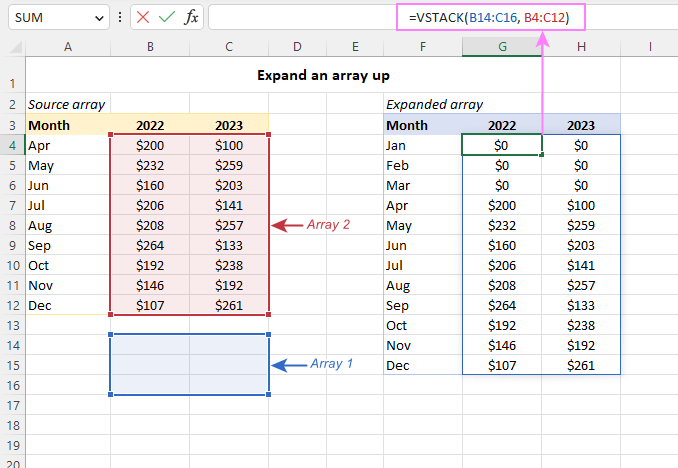The width and height of the screenshot is (678, 468).
Task: Click the 'Expanded array' label cell
Action: coord(423,104)
